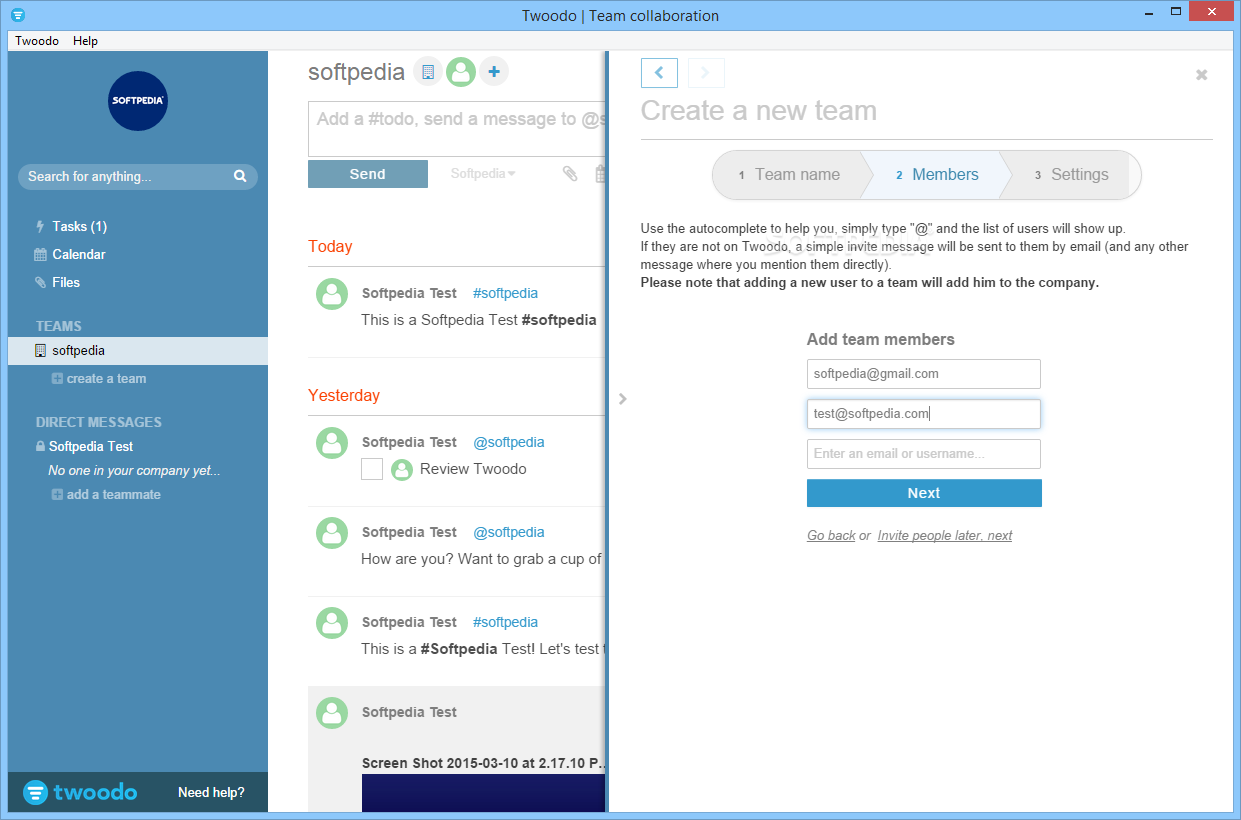
Task: Go to step 3 Settings
Action: point(1072,175)
